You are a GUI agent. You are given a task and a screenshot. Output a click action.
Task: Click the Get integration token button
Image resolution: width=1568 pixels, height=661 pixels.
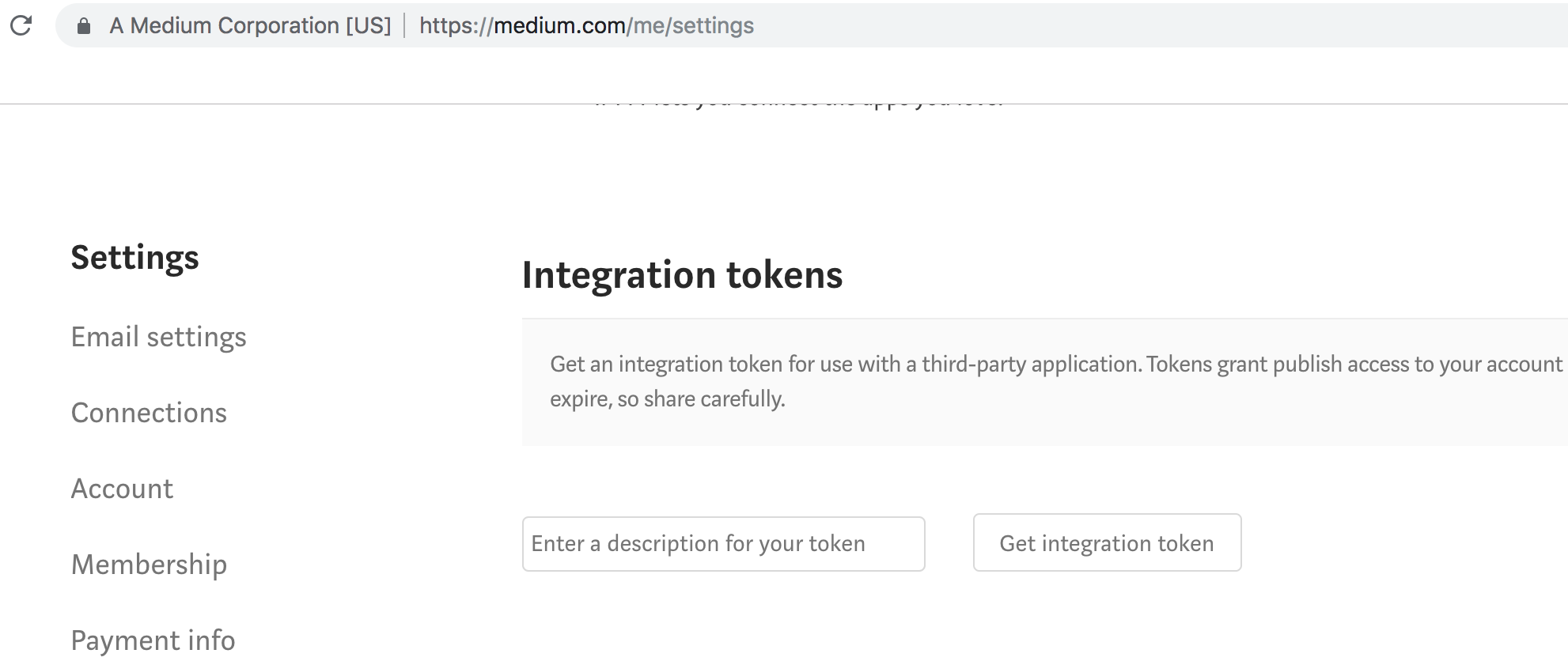point(1107,543)
